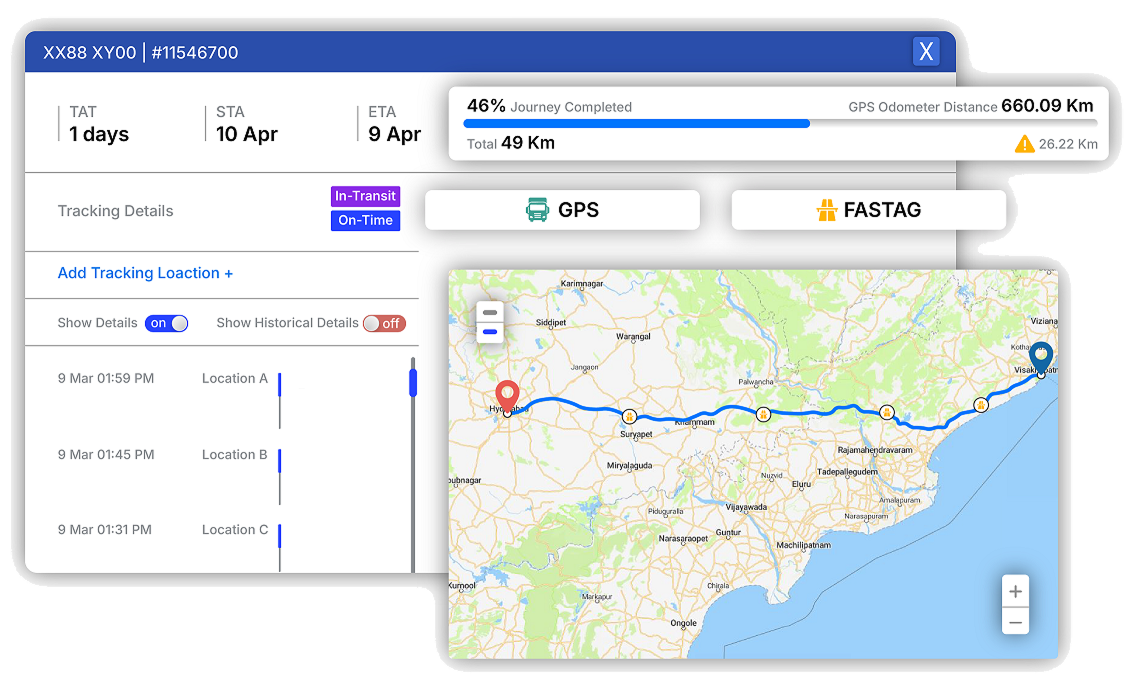
Task: Click the blue destination pin at Visakhapatnam
Action: pyautogui.click(x=1041, y=357)
